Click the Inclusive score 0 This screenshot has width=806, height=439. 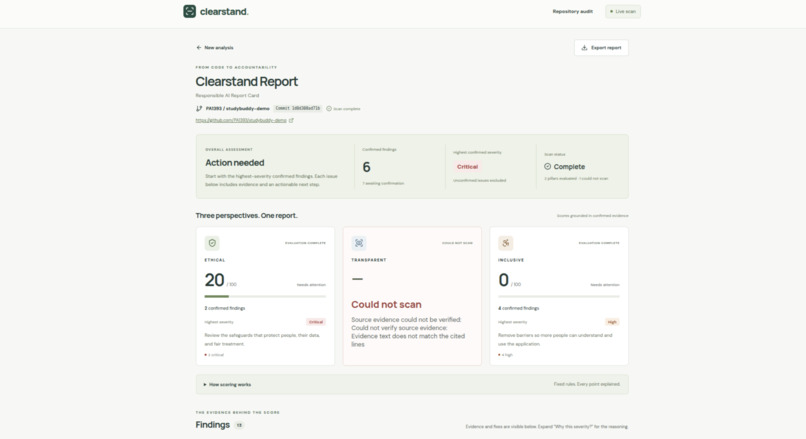pos(504,280)
